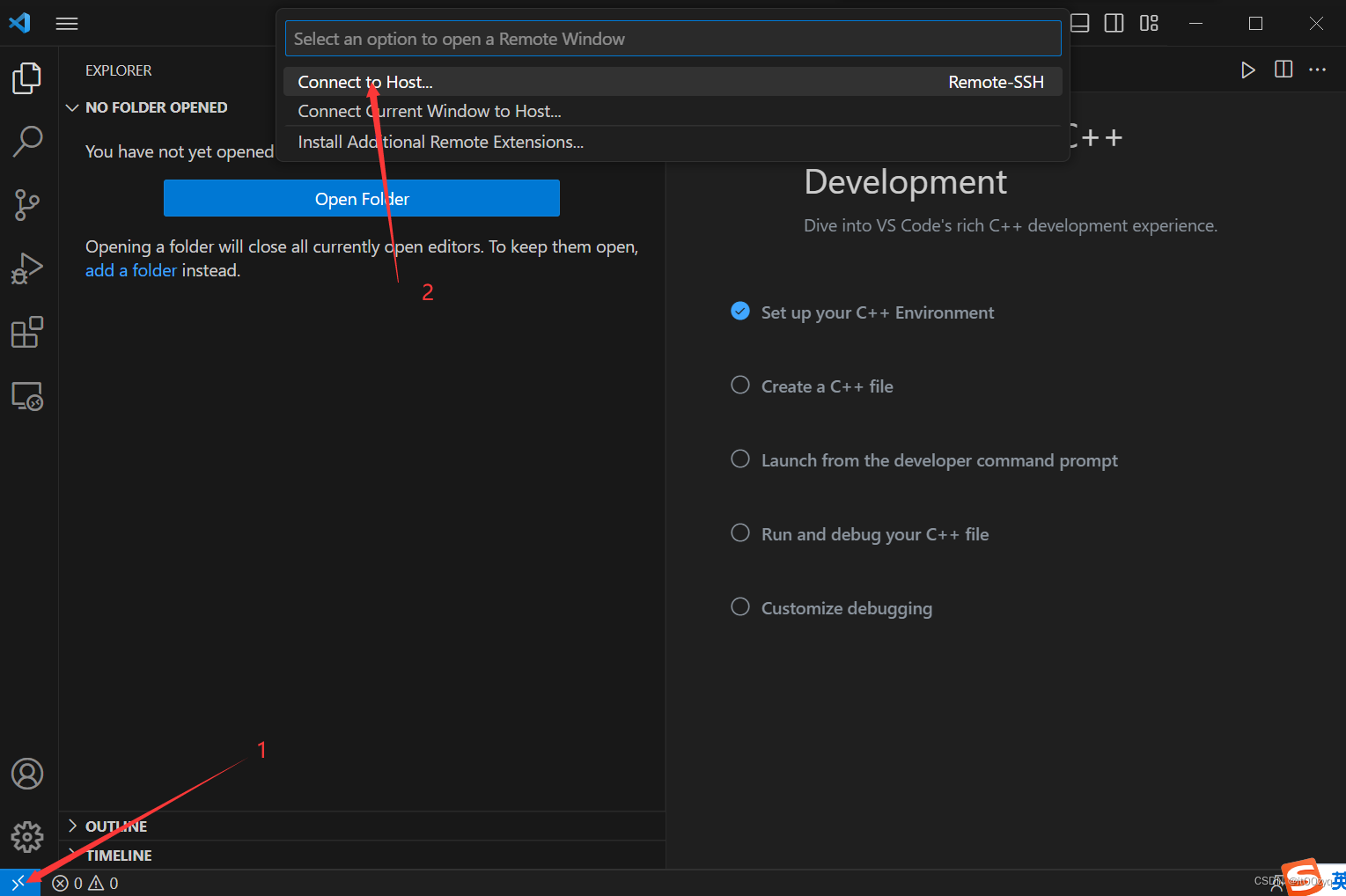Click the EXPLORER panel title
Image resolution: width=1346 pixels, height=896 pixels.
tap(119, 70)
